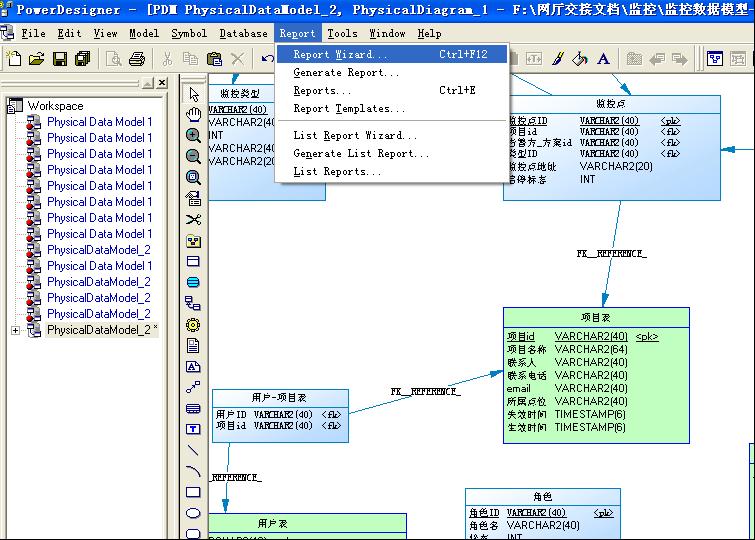Viewport: 755px width, 540px height.
Task: Select the Properties tool in palette
Action: [x=194, y=198]
